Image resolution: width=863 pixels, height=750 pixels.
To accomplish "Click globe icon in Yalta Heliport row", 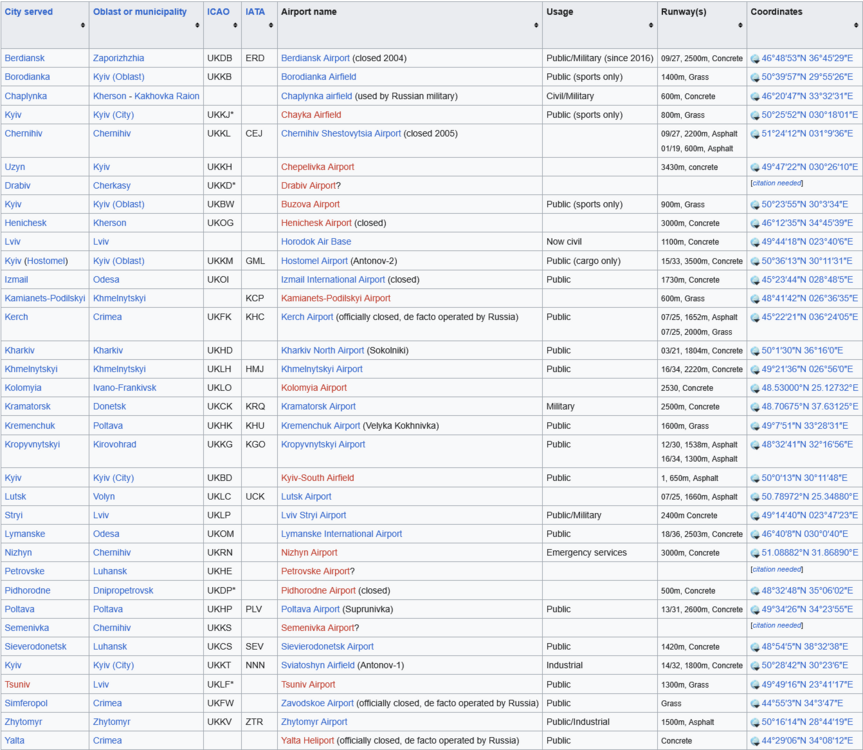I will (755, 742).
